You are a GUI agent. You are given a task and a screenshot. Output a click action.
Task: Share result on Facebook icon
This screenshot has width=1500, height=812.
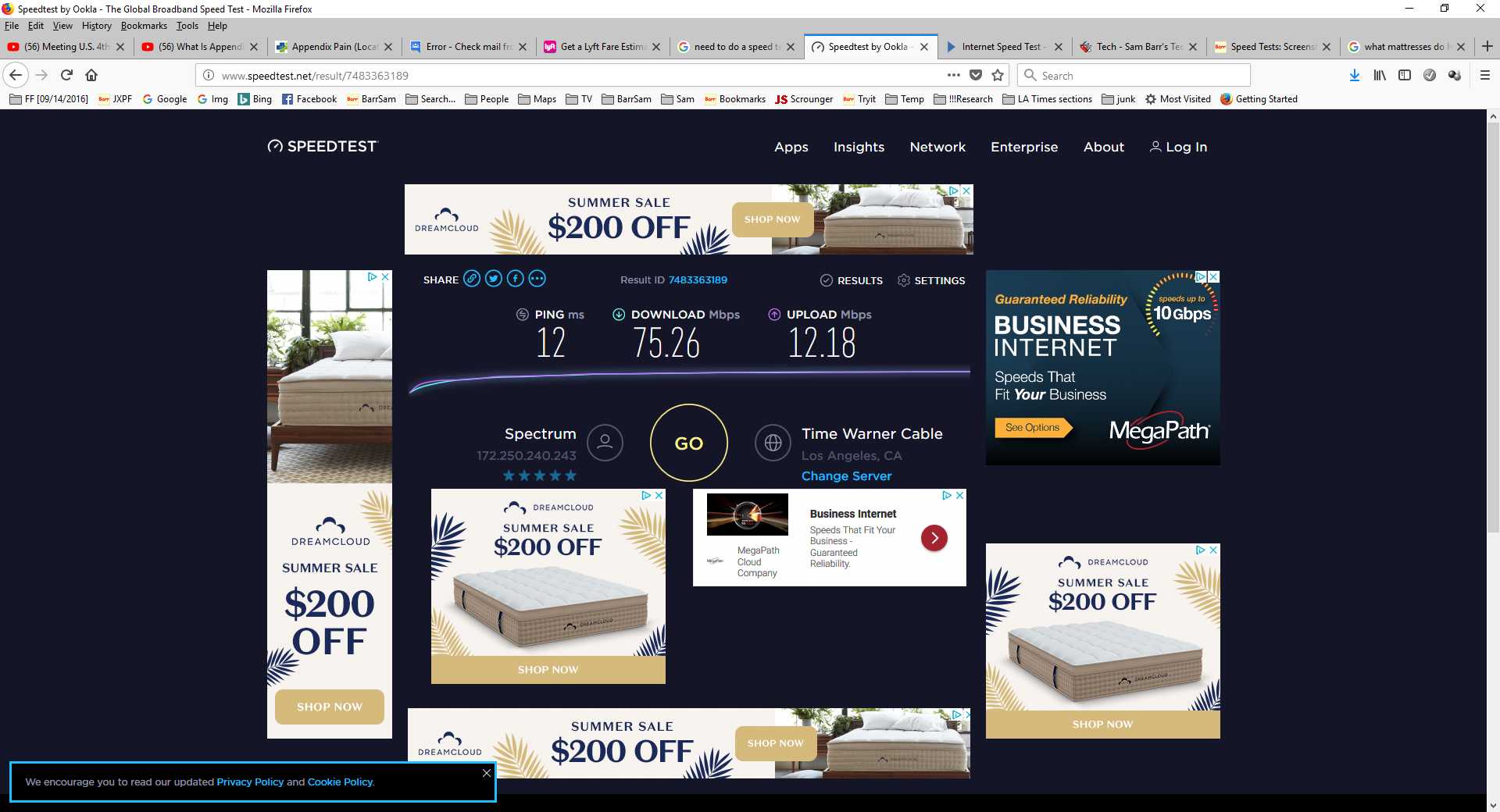coord(516,279)
